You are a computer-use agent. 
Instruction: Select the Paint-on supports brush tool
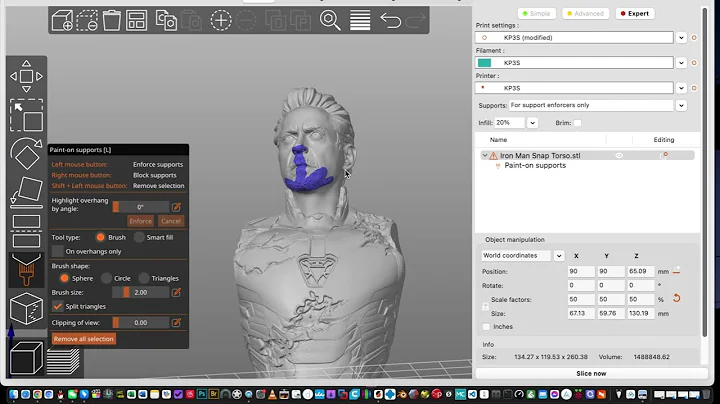point(26,270)
